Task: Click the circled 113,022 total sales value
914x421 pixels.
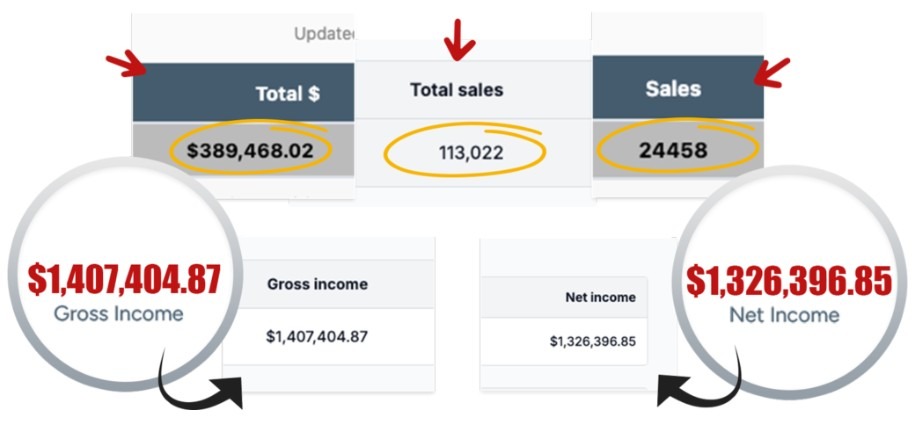Action: [x=470, y=153]
